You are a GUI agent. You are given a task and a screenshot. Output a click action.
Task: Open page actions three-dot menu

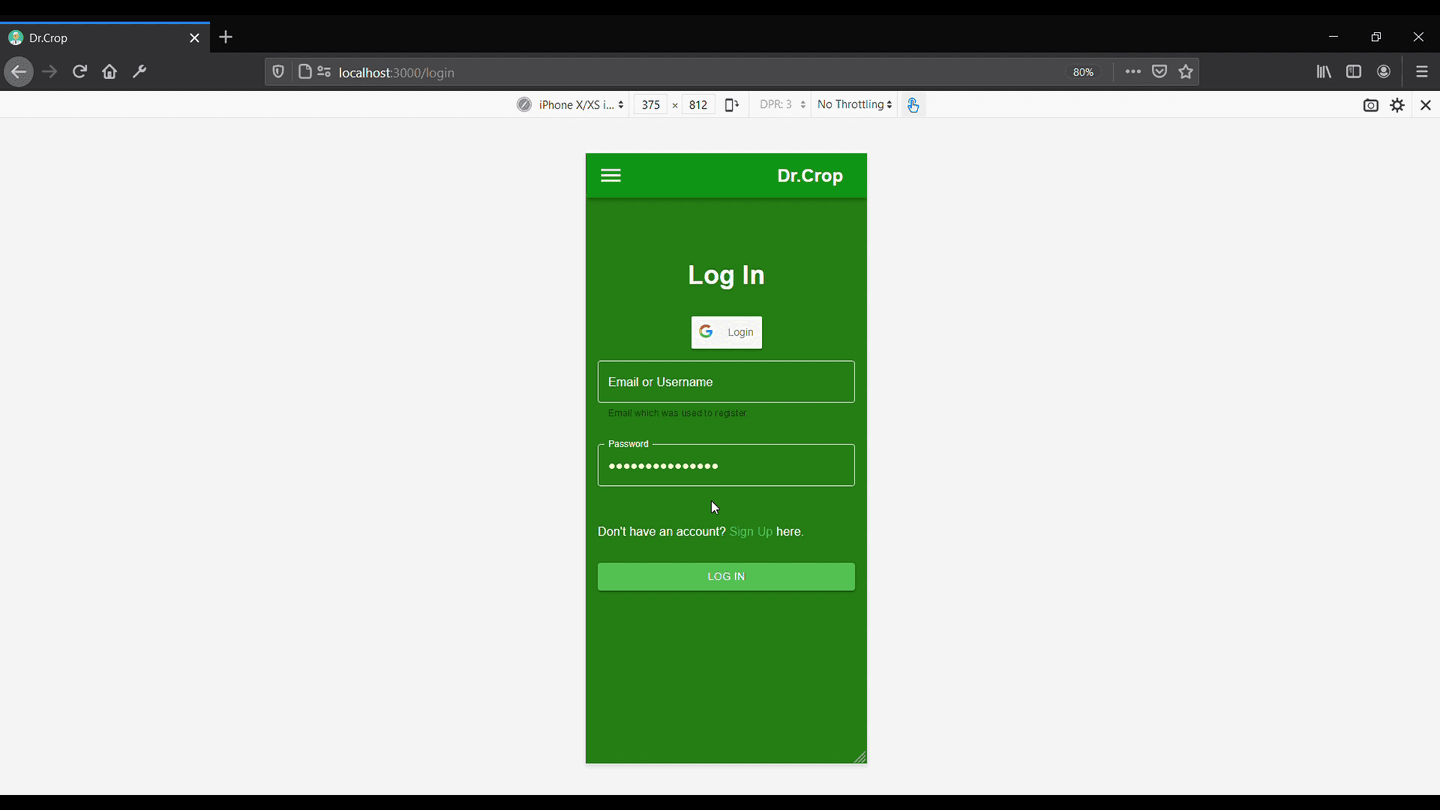click(x=1133, y=72)
